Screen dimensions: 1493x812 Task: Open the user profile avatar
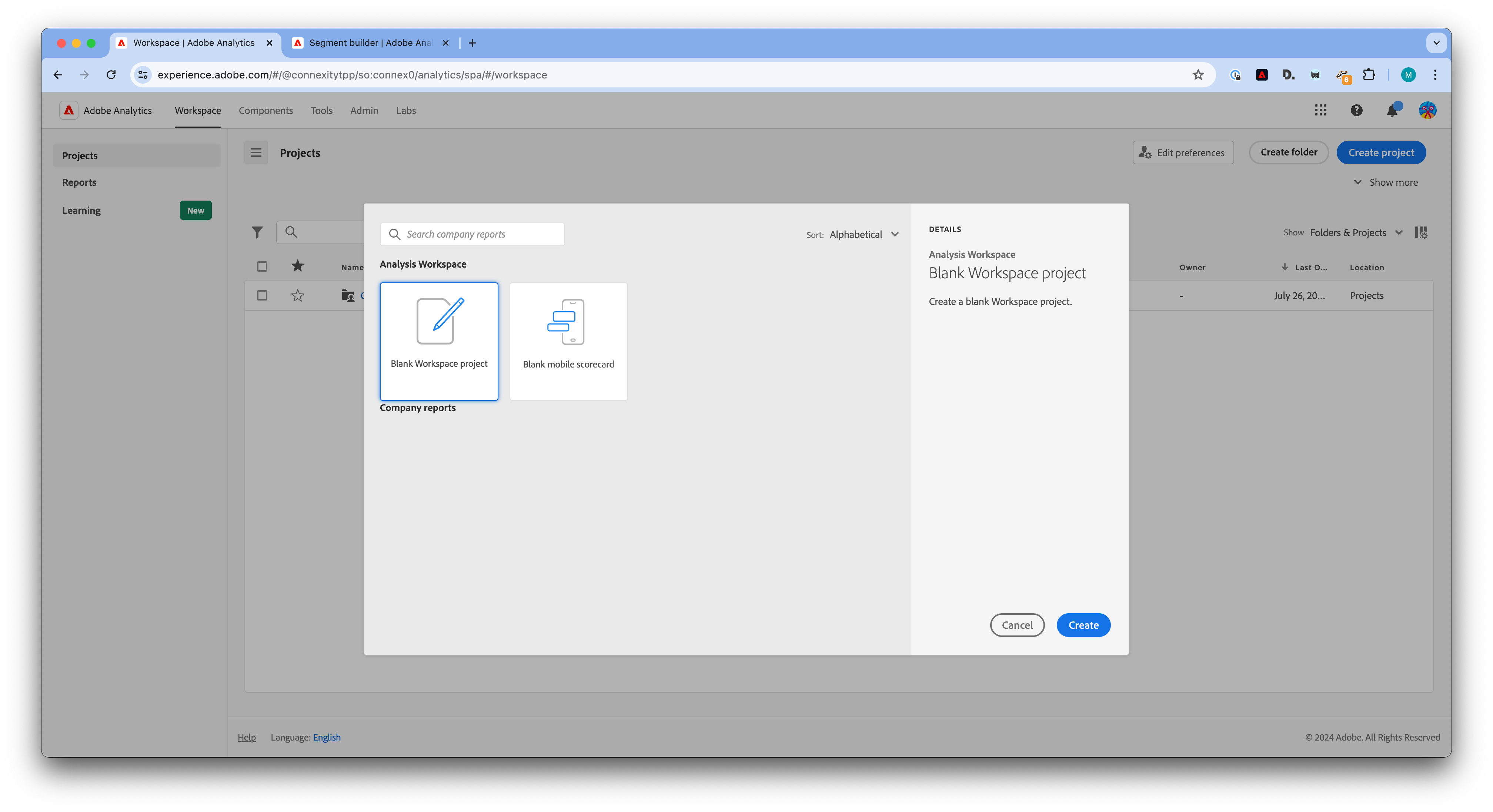point(1427,110)
